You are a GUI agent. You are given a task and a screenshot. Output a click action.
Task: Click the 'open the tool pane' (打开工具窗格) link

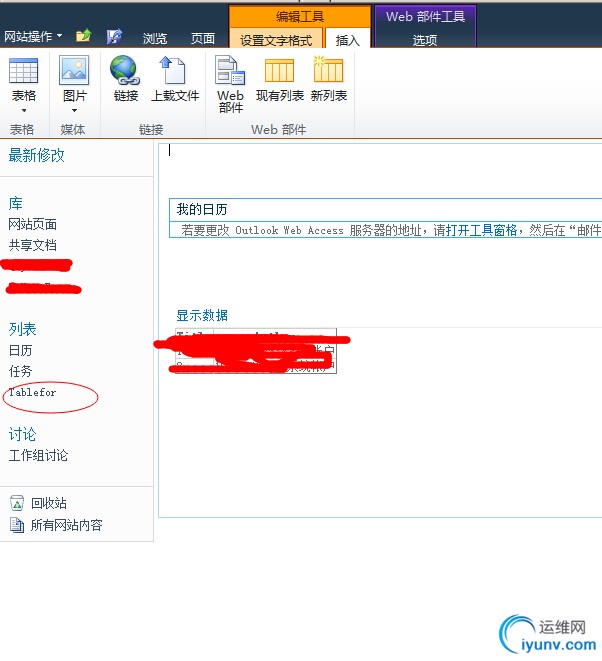481,230
